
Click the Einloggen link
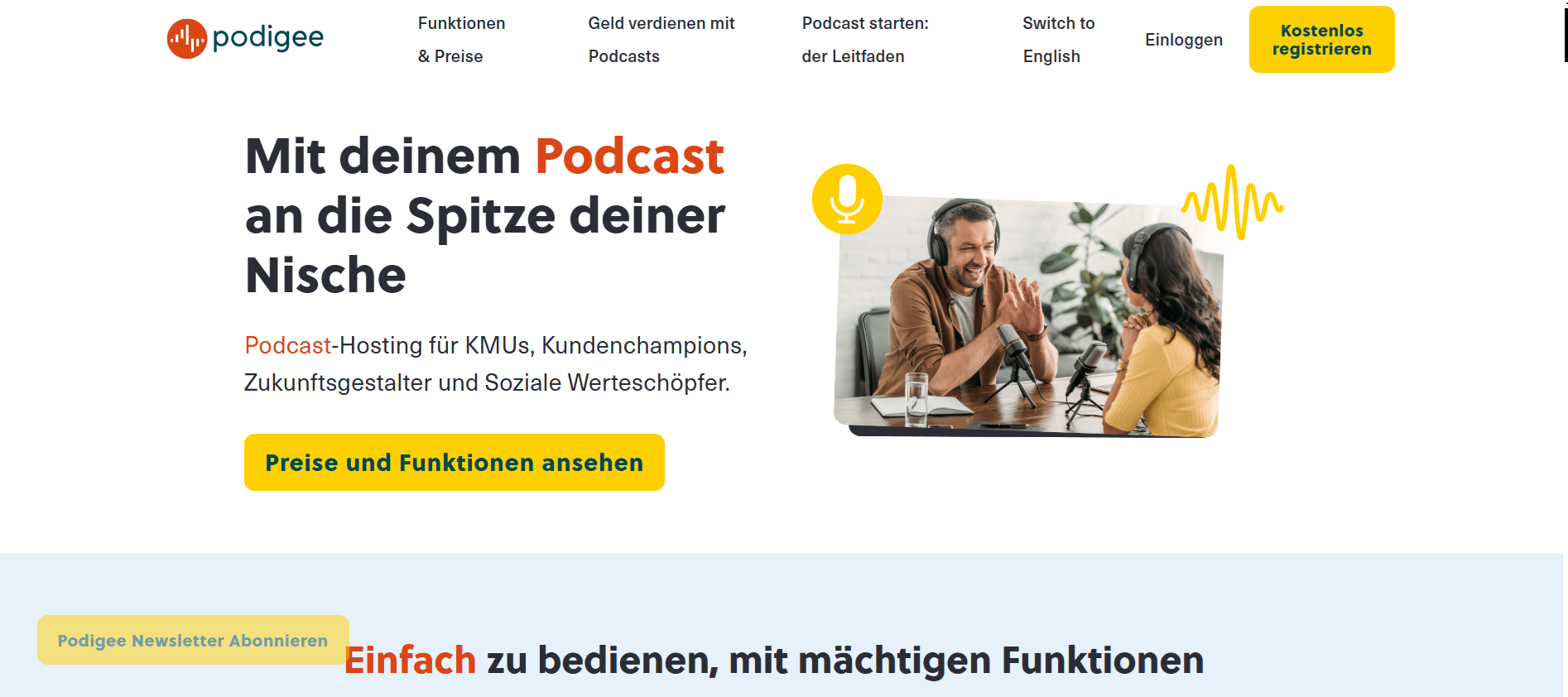coord(1184,40)
